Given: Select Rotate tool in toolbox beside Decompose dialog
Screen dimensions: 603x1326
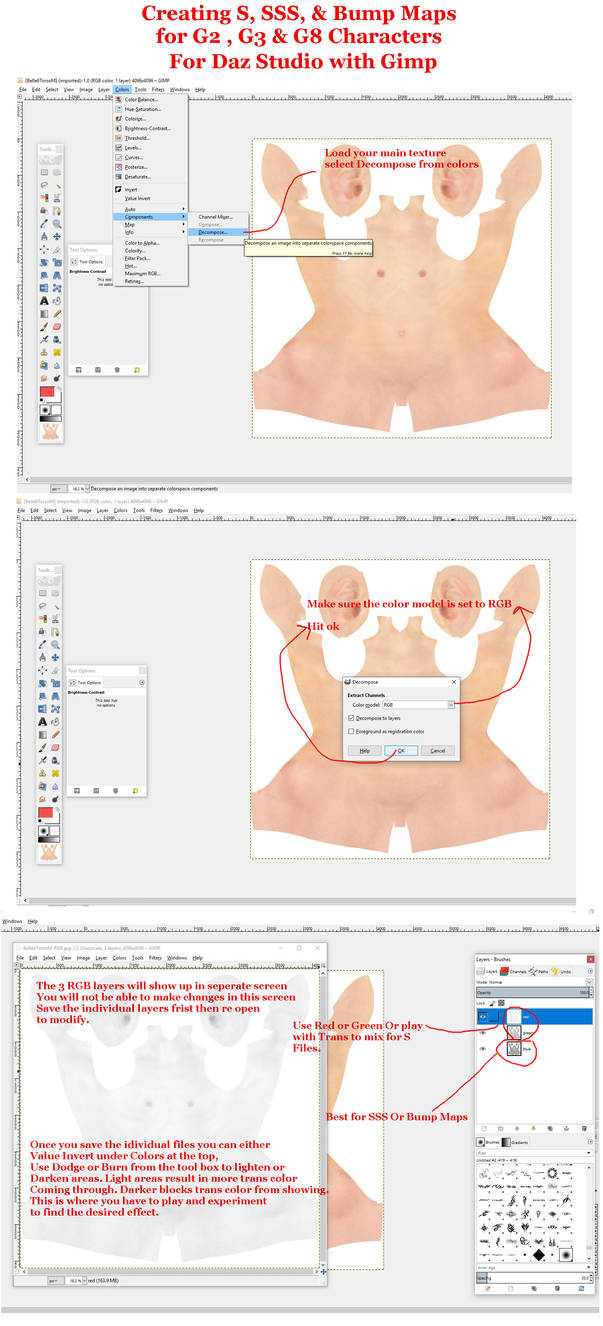Looking at the screenshot, I should pyautogui.click(x=43, y=683).
